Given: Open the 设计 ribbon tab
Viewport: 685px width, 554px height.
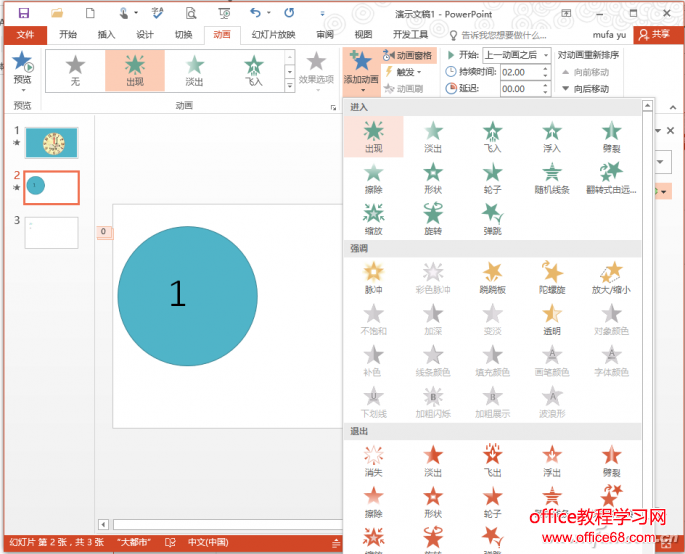Looking at the screenshot, I should (x=145, y=34).
